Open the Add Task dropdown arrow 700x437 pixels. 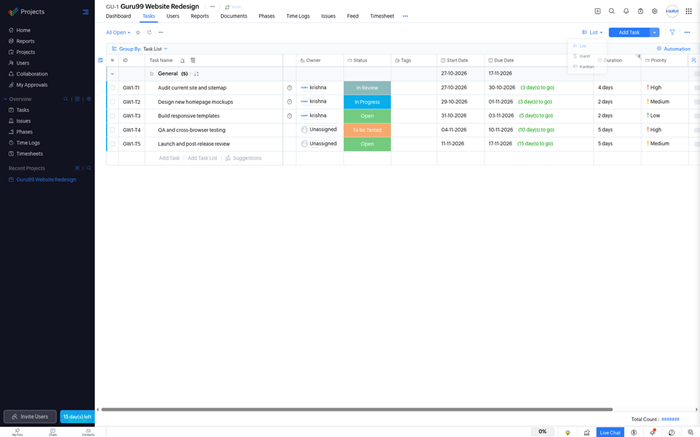coord(654,32)
